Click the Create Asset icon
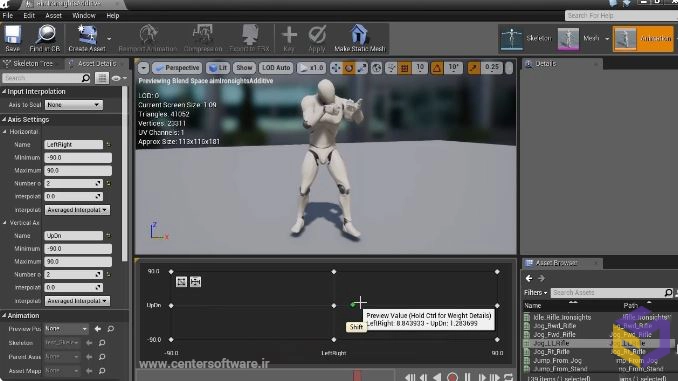The image size is (678, 381). (87, 35)
